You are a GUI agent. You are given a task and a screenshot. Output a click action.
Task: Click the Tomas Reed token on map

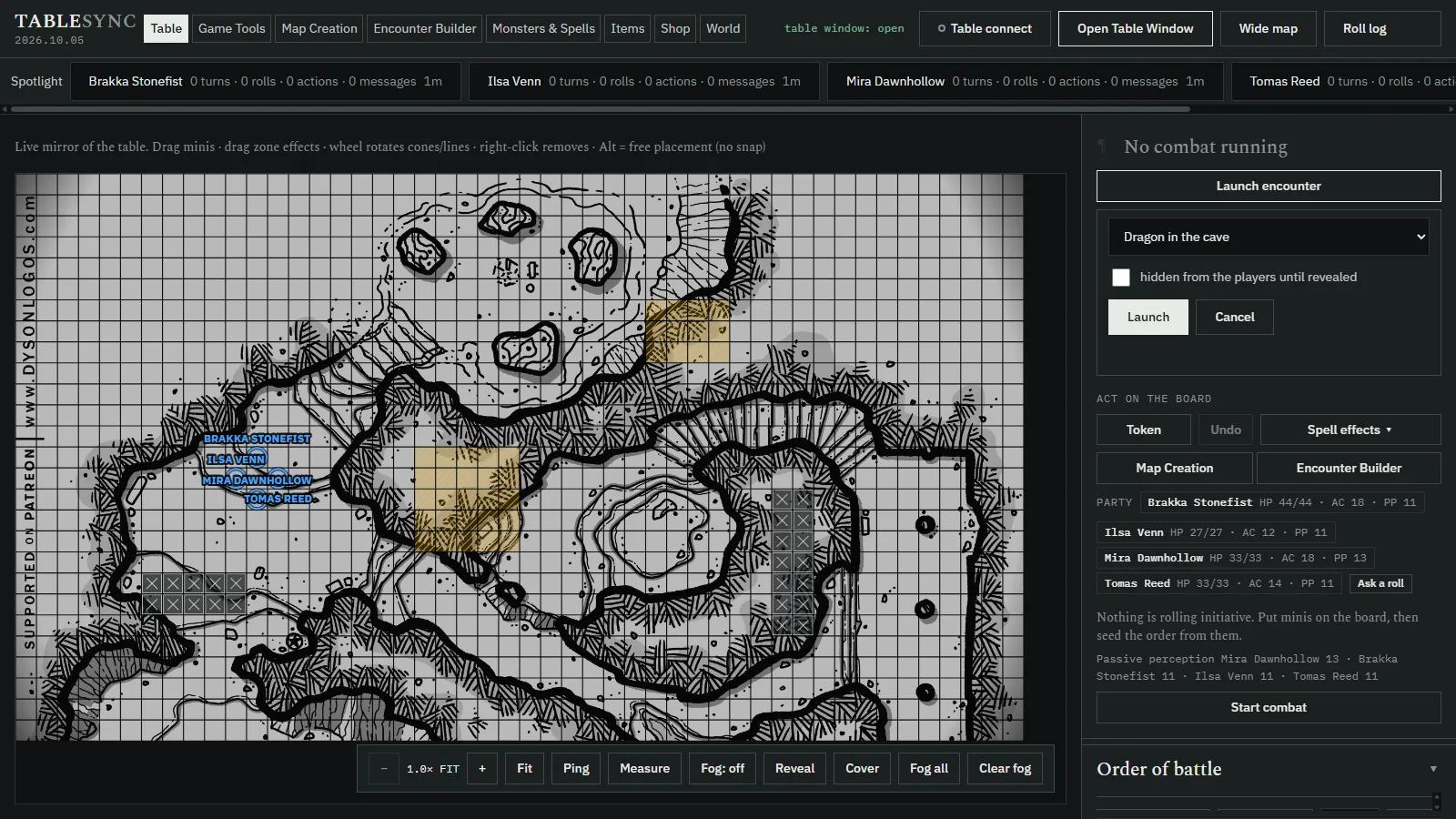coord(258,499)
